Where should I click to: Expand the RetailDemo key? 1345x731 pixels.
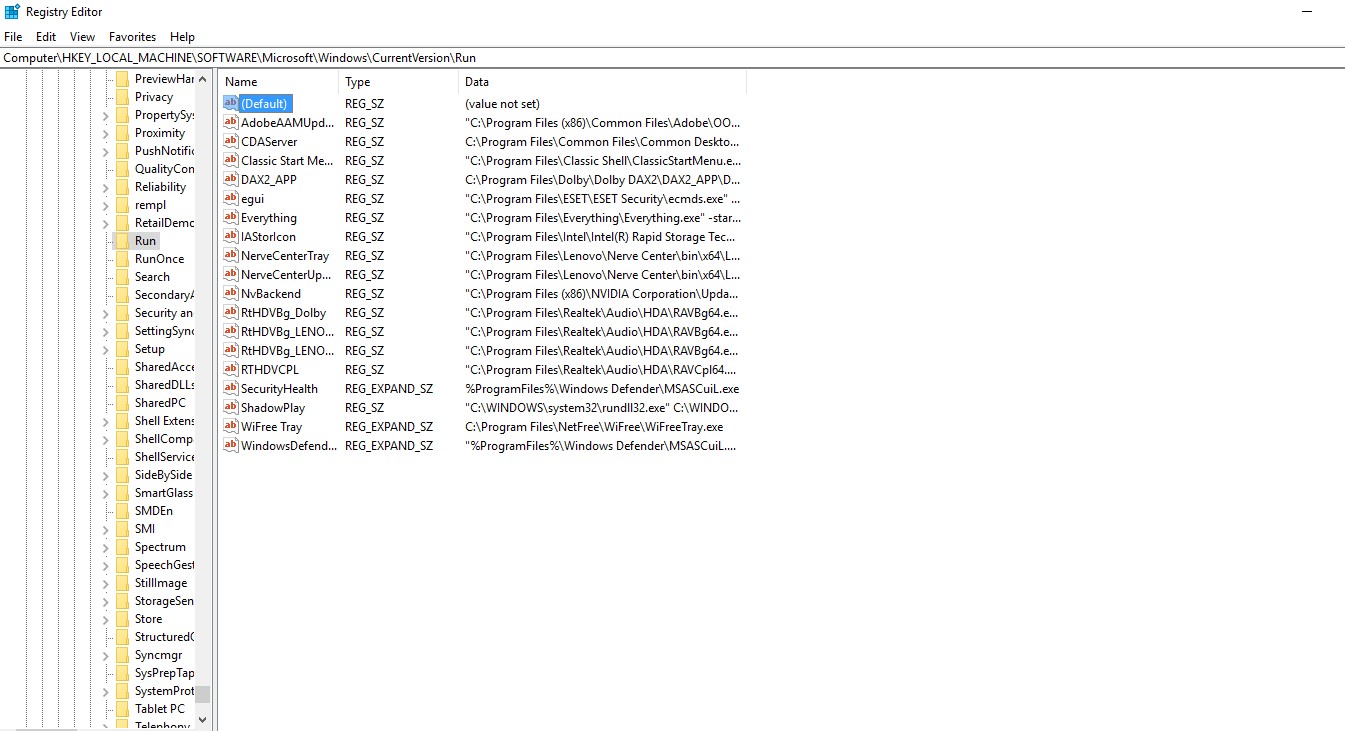tap(106, 223)
